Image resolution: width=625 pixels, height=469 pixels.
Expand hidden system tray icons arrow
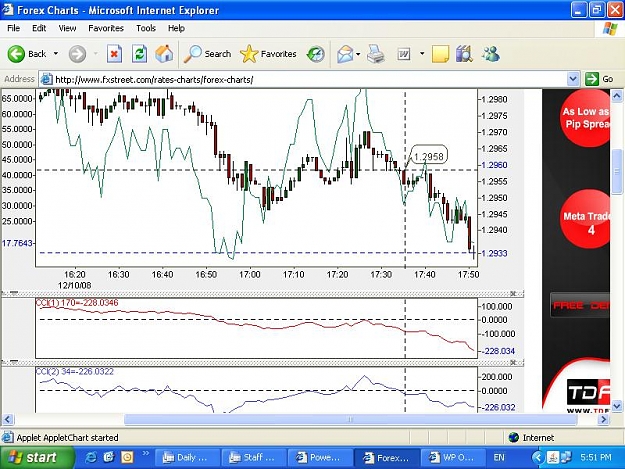(x=537, y=457)
